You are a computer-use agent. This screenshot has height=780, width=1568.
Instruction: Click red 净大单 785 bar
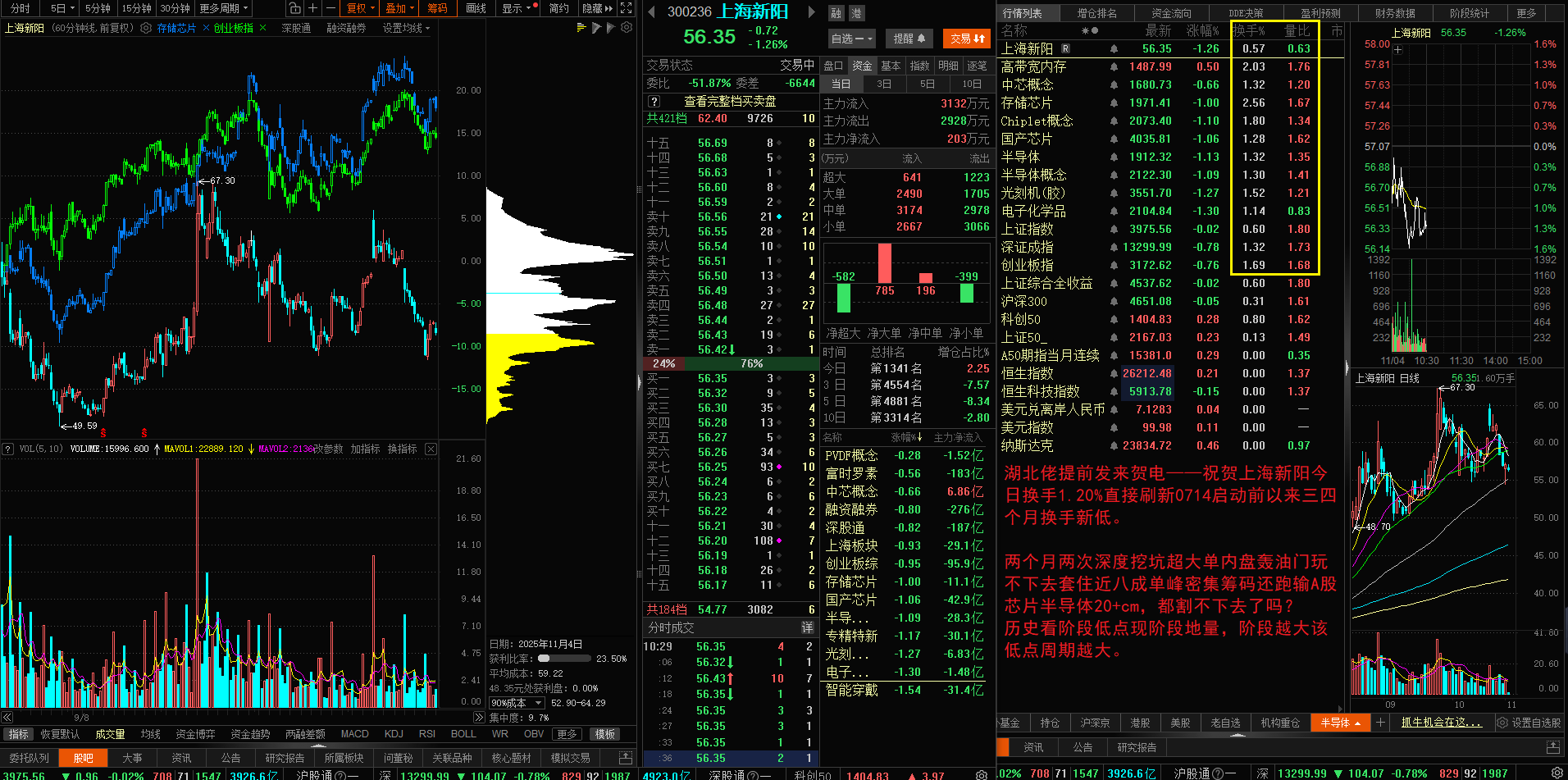click(x=885, y=263)
